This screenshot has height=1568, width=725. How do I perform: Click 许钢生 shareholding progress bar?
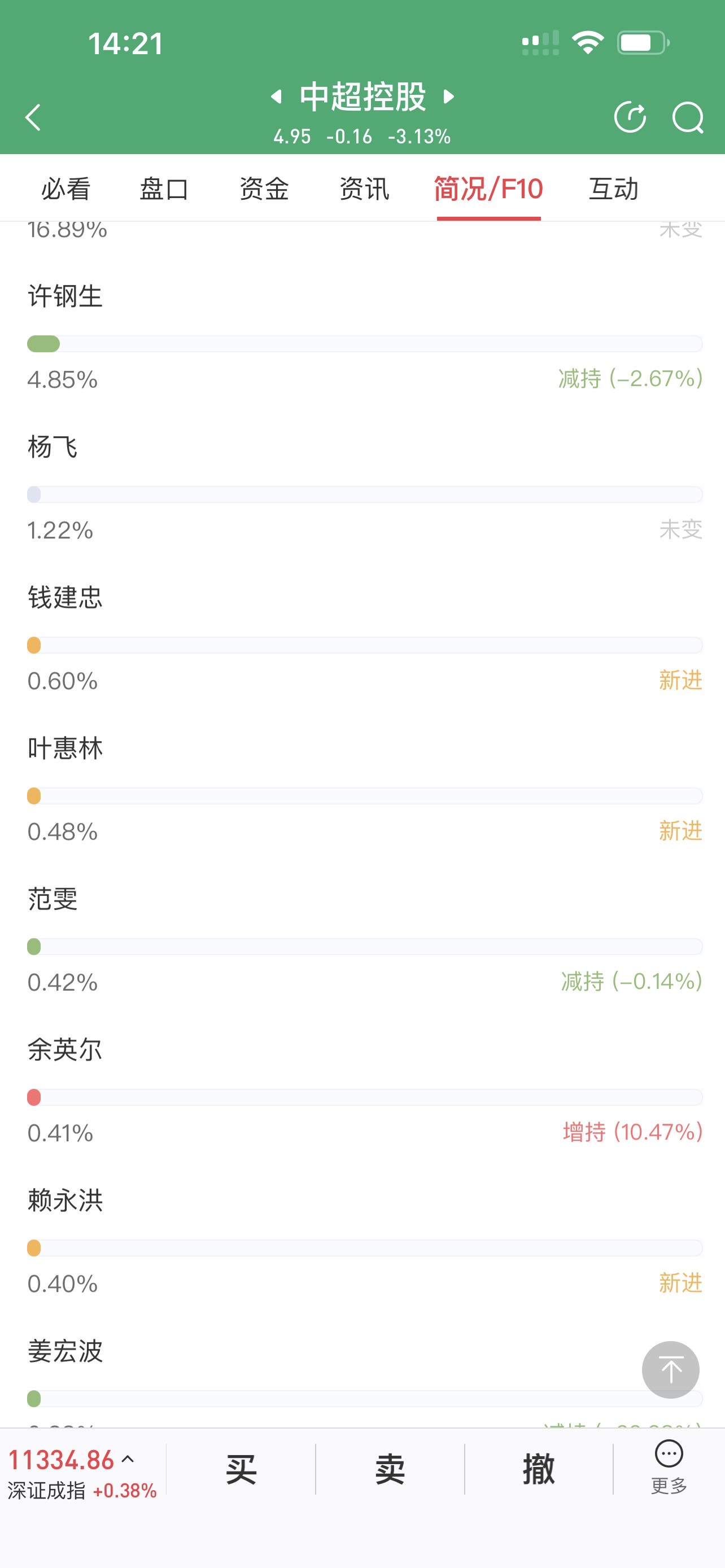(365, 344)
